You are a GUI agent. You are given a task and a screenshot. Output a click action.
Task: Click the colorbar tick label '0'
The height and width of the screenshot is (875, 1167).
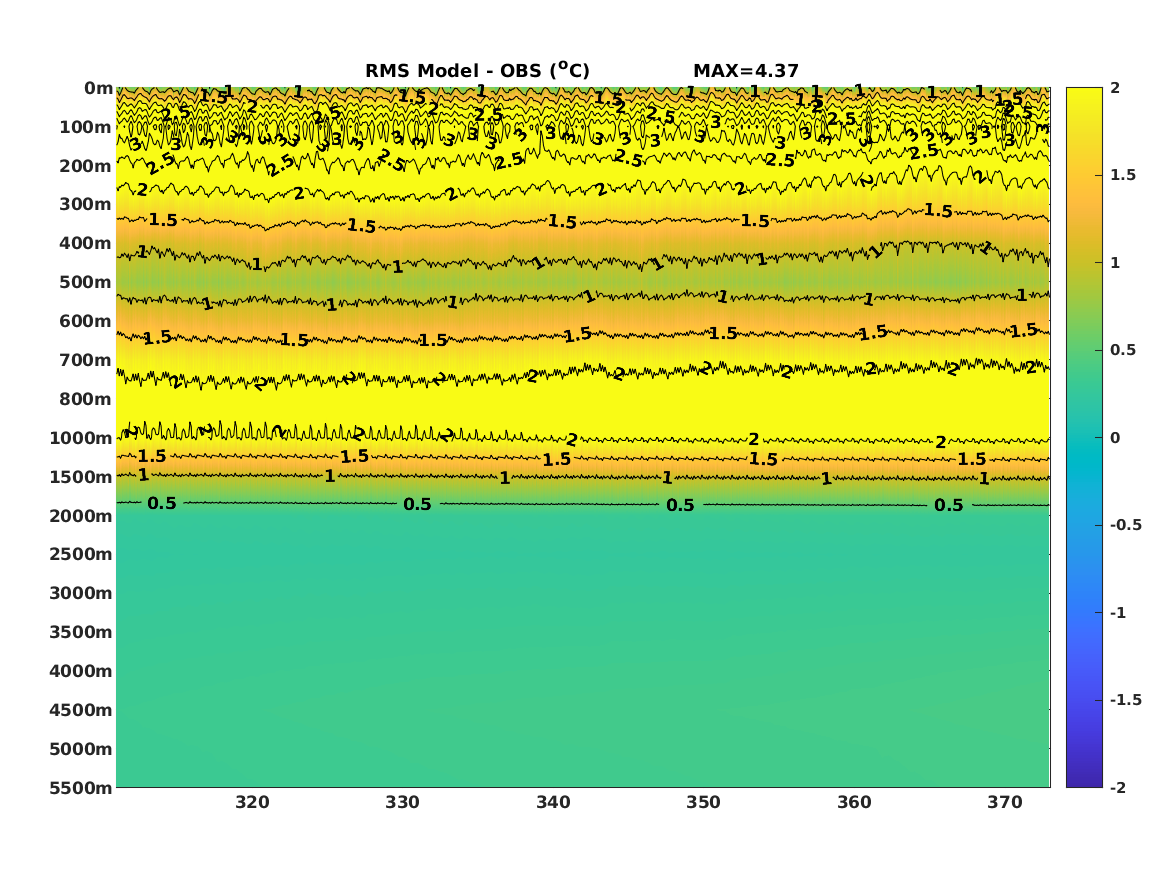point(1115,438)
